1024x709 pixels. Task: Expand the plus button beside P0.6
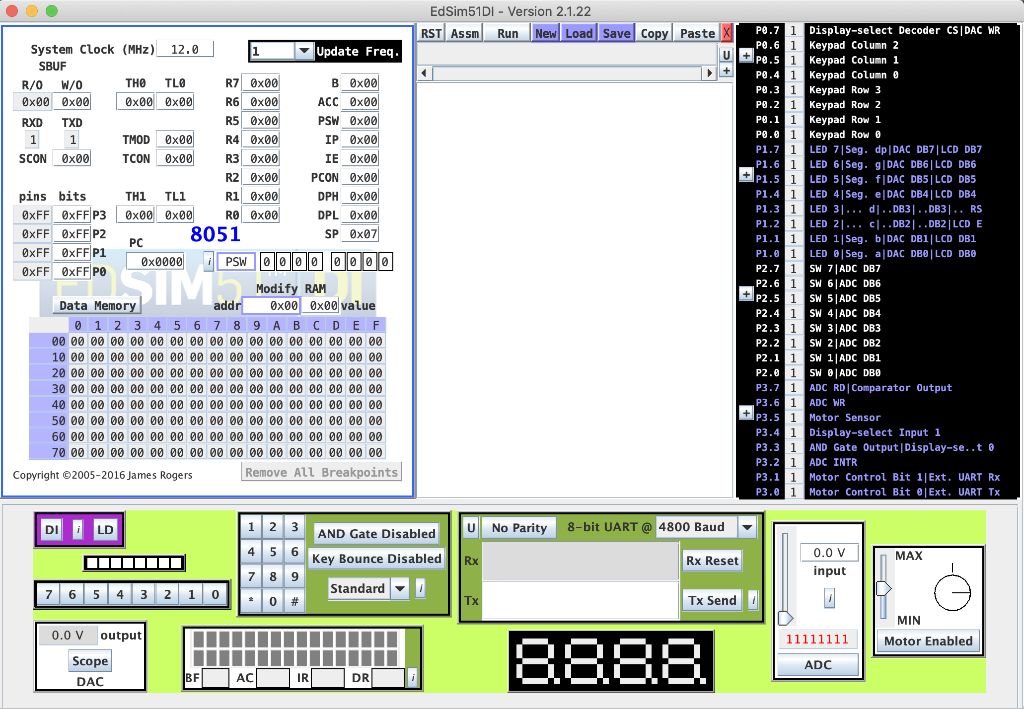(x=746, y=55)
